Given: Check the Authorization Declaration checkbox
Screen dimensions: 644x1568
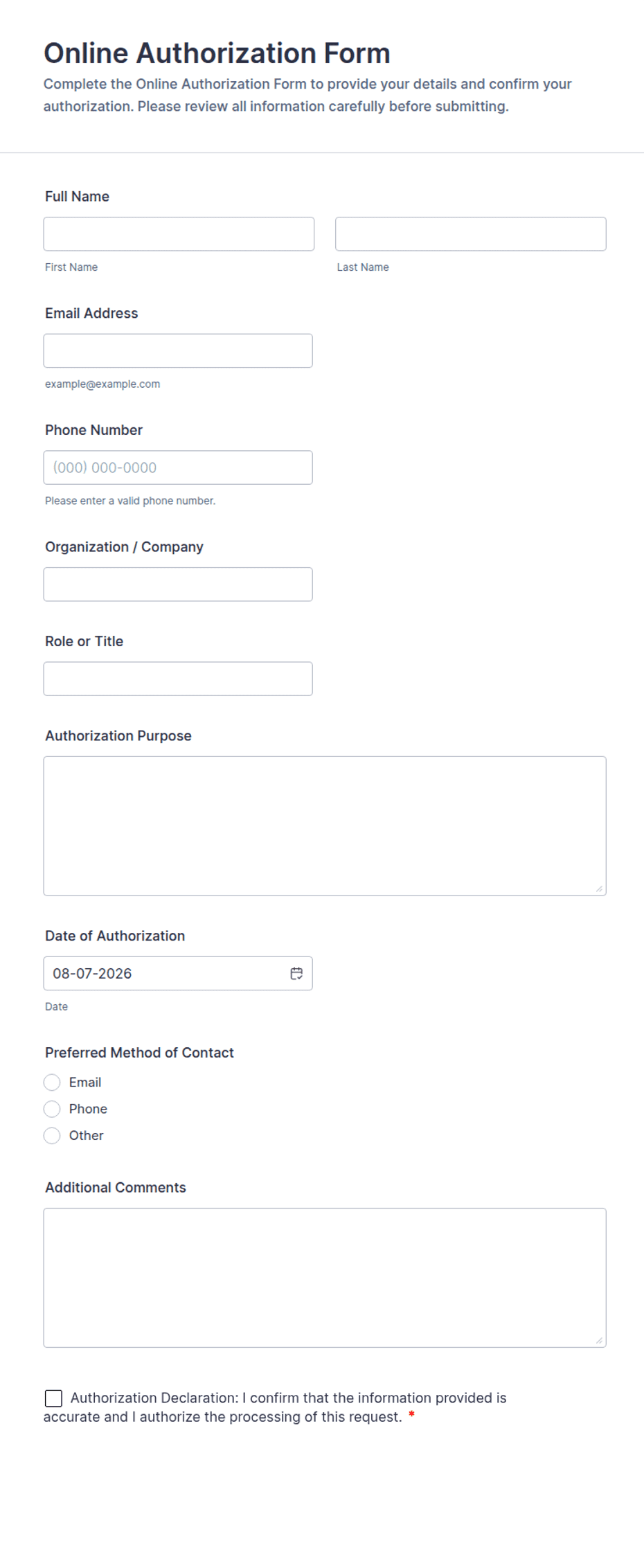Looking at the screenshot, I should 53,1398.
